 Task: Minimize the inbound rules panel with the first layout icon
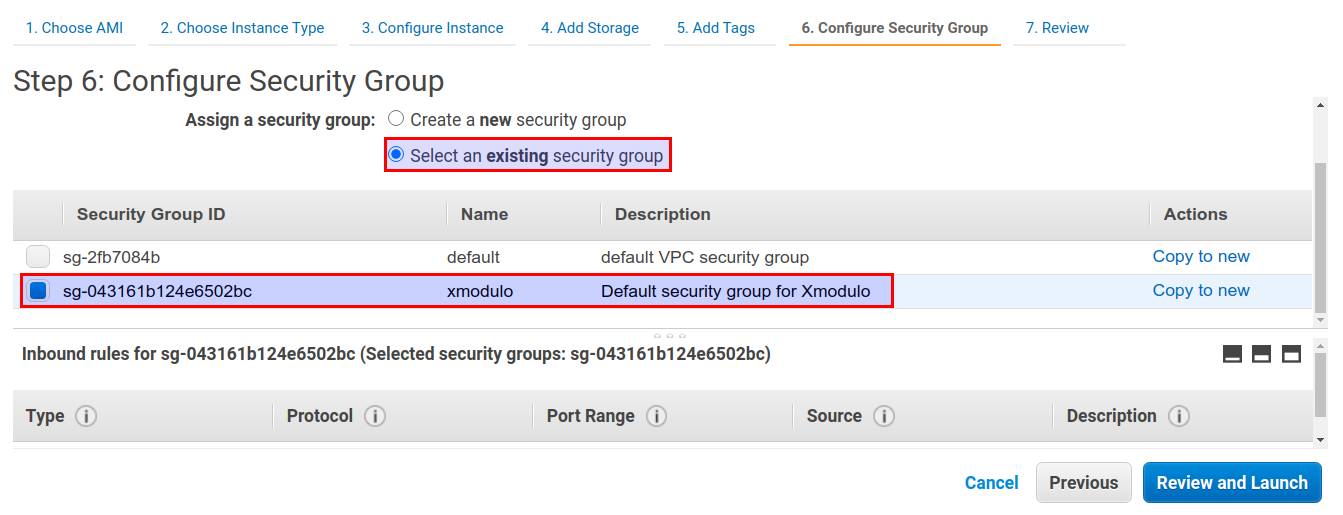(x=1233, y=354)
